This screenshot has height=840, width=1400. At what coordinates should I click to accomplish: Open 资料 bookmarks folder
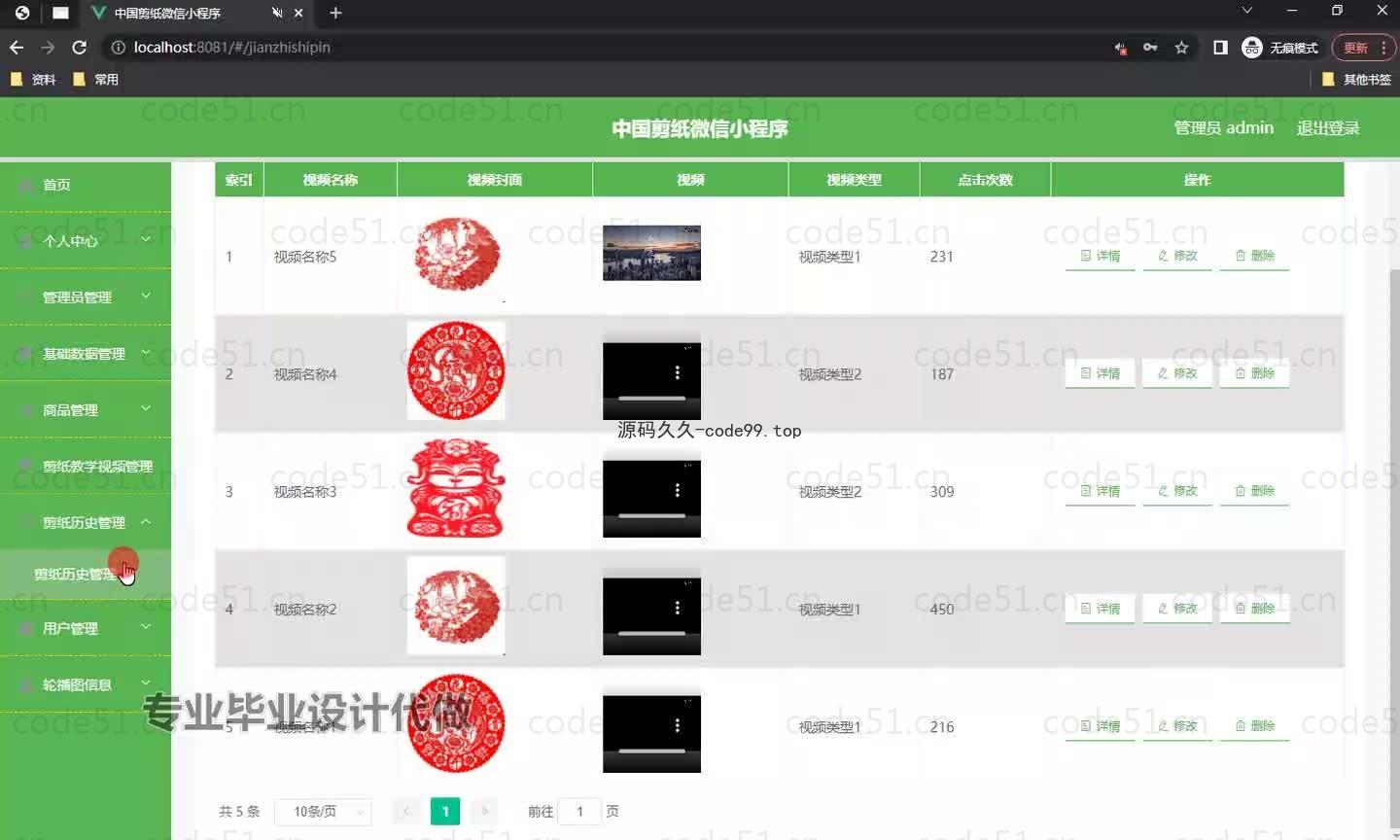click(33, 80)
